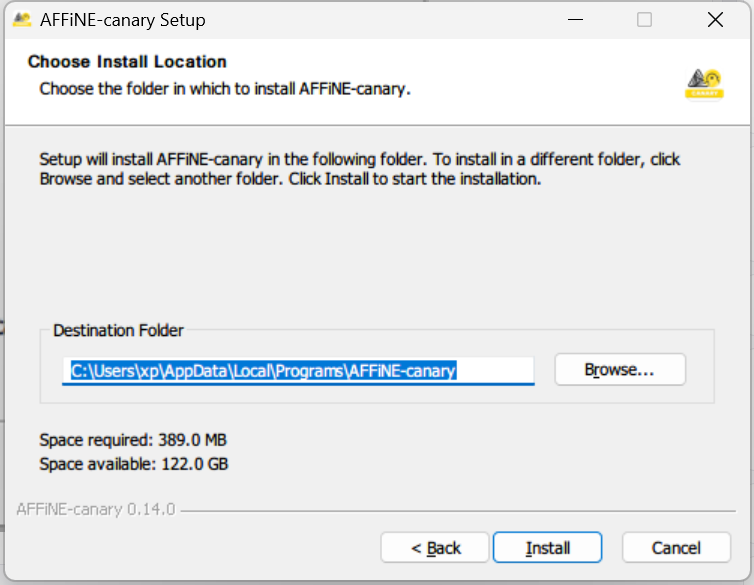Close the AFFiNE-canary Setup window
This screenshot has width=754, height=585.
[715, 20]
